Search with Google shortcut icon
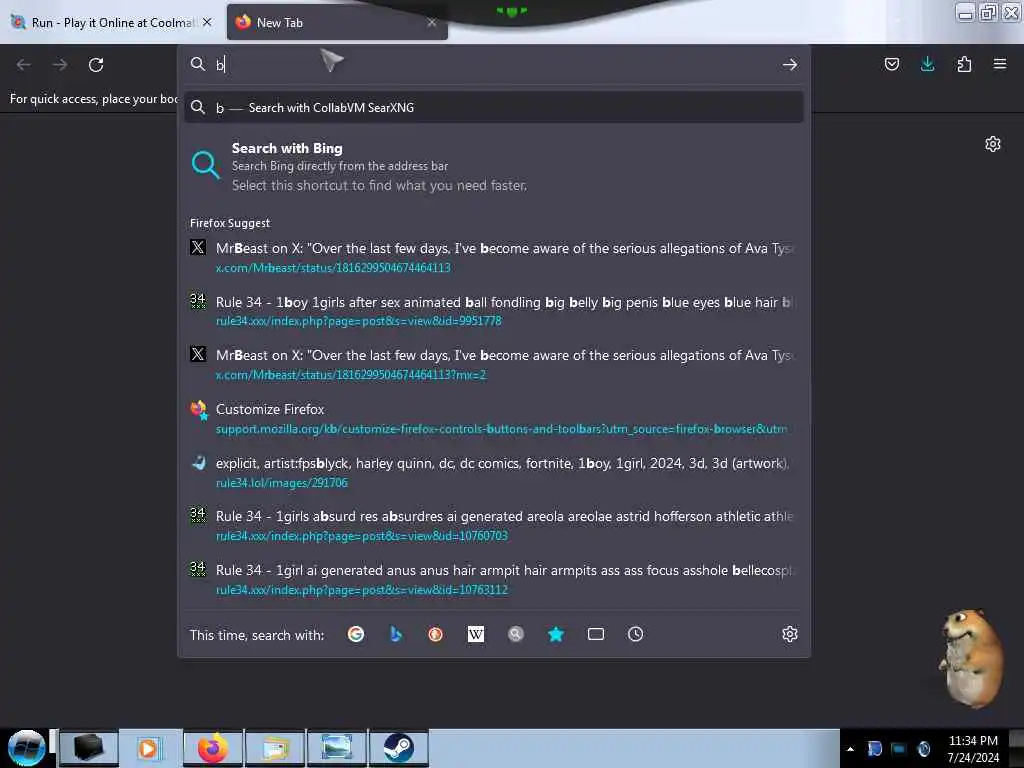This screenshot has width=1024, height=768. click(x=356, y=634)
